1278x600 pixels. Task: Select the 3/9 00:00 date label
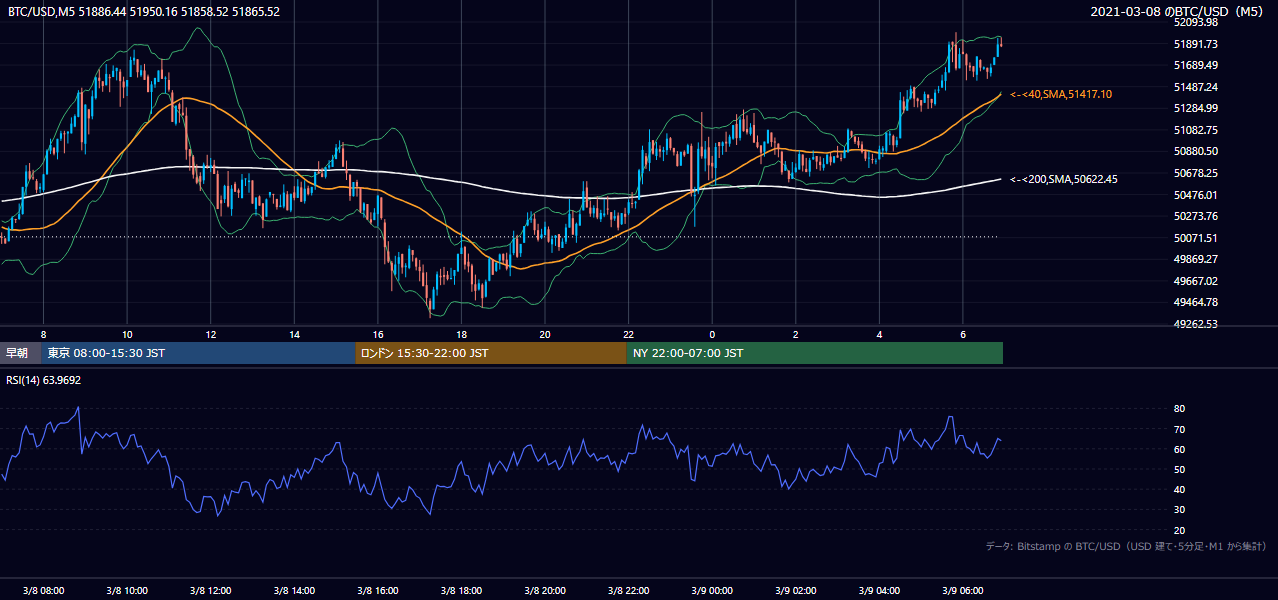(712, 591)
